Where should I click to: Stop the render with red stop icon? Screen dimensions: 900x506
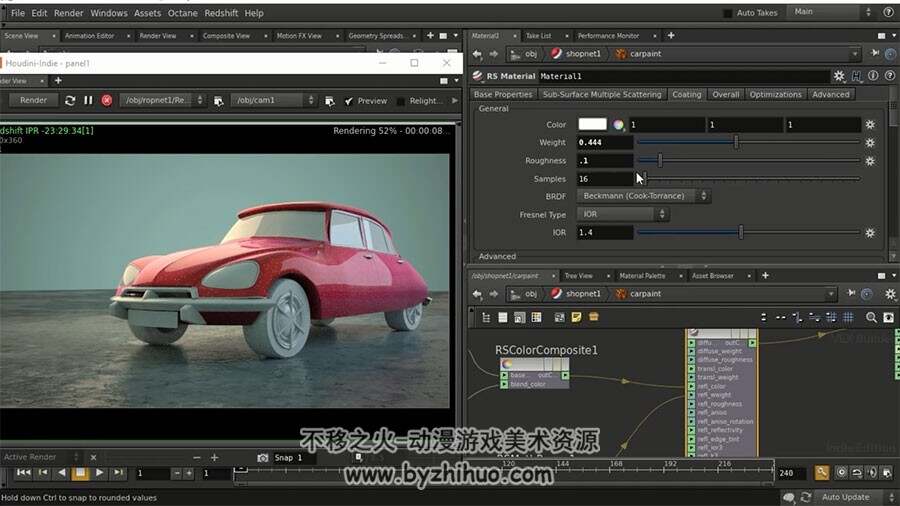click(107, 100)
